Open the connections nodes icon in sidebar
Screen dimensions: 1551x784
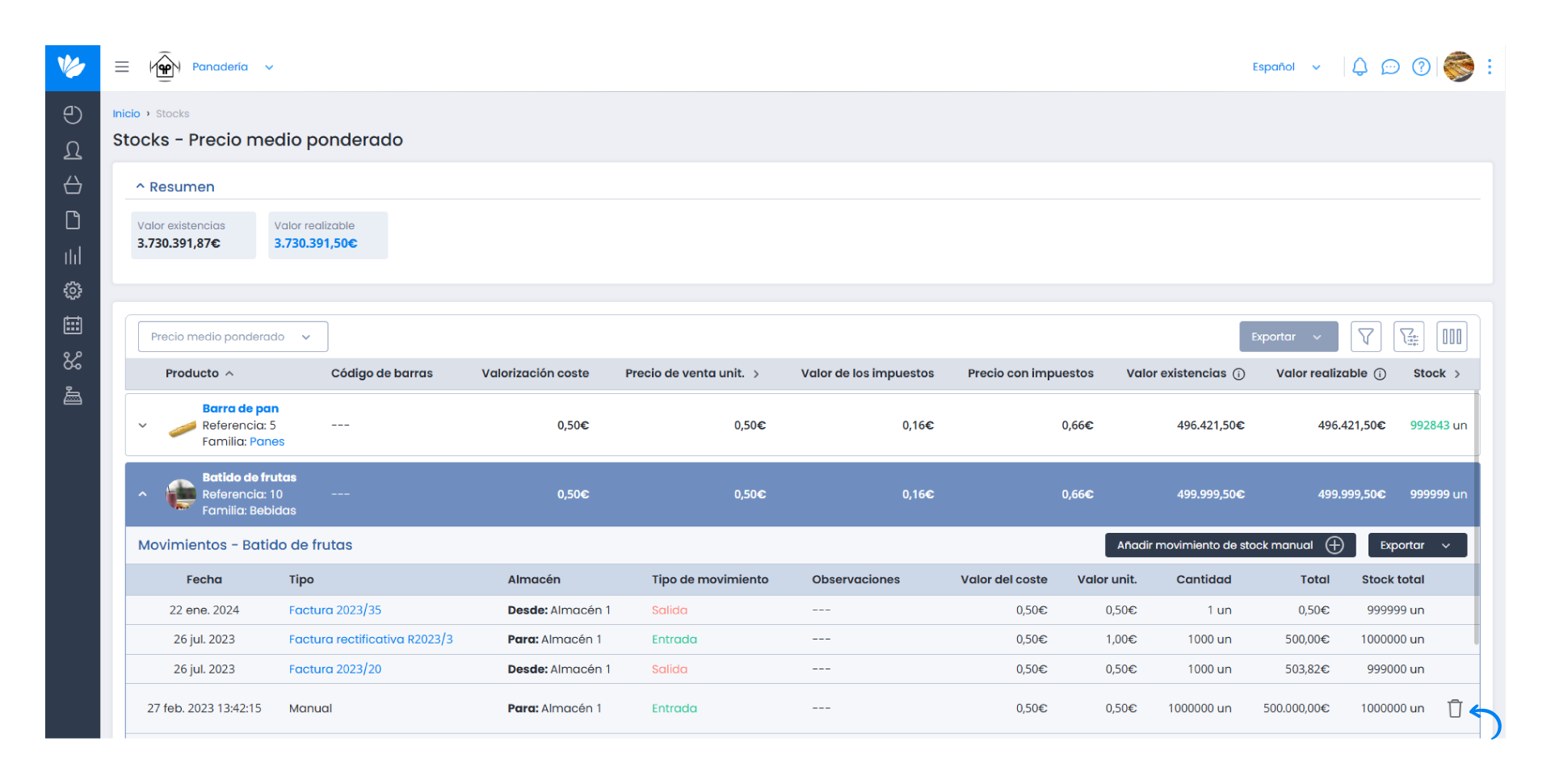(x=73, y=361)
